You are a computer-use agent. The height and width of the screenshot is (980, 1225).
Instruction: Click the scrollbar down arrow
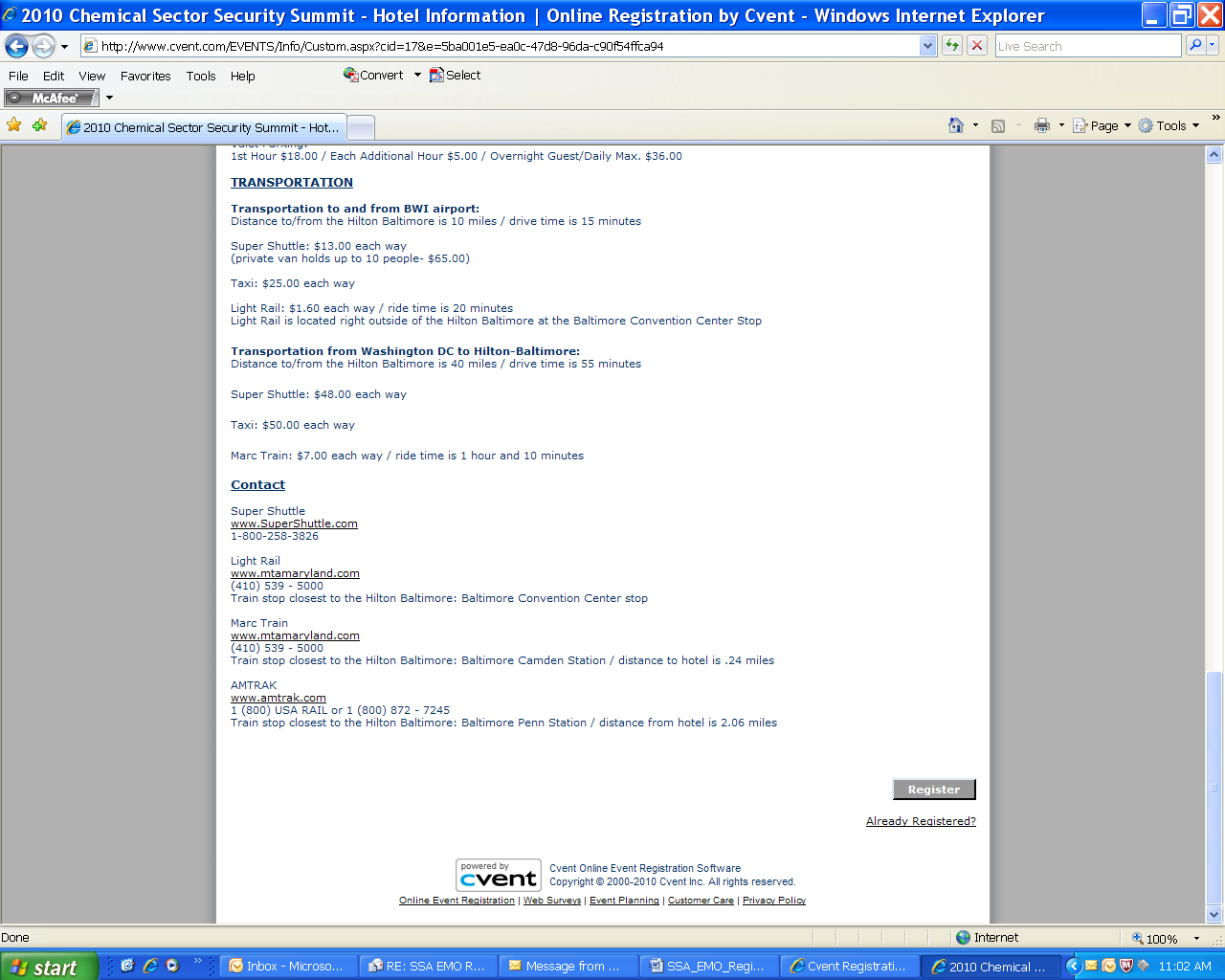1214,915
